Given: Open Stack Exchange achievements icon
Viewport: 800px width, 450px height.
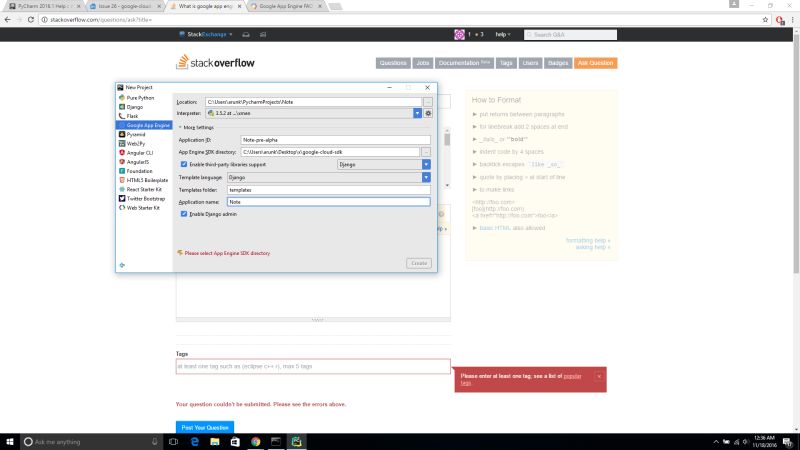Looking at the screenshot, I should pyautogui.click(x=263, y=35).
